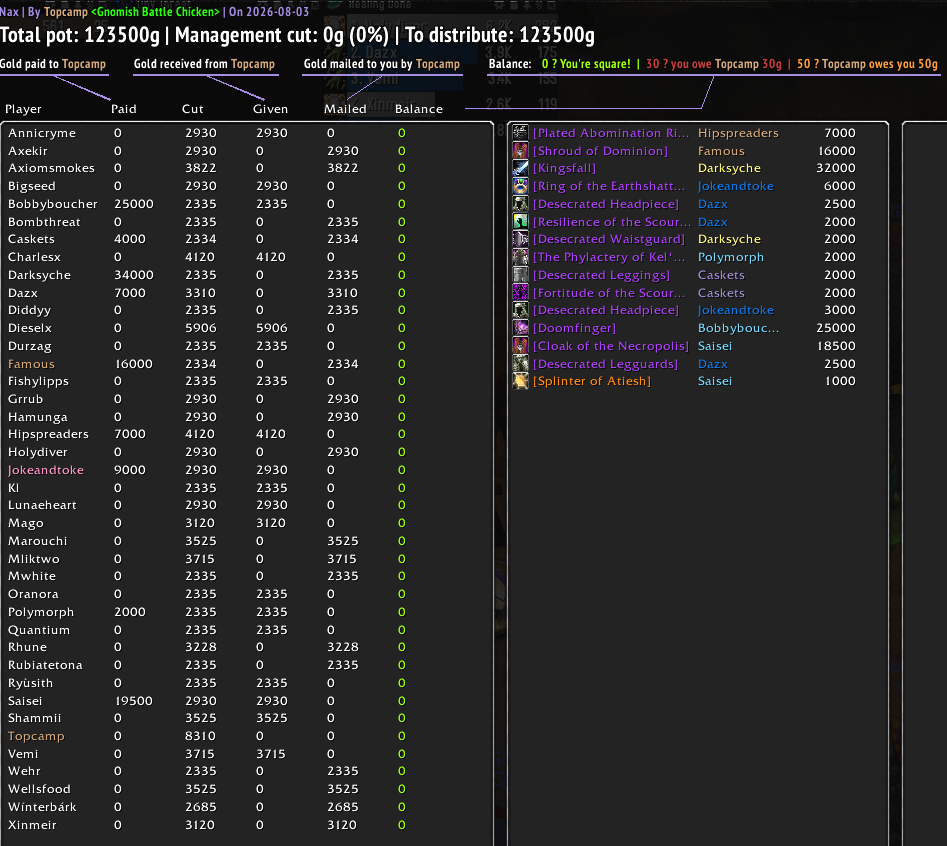Screen dimensions: 947x846
Task: Click the Doomfinger wand icon
Action: (x=520, y=328)
